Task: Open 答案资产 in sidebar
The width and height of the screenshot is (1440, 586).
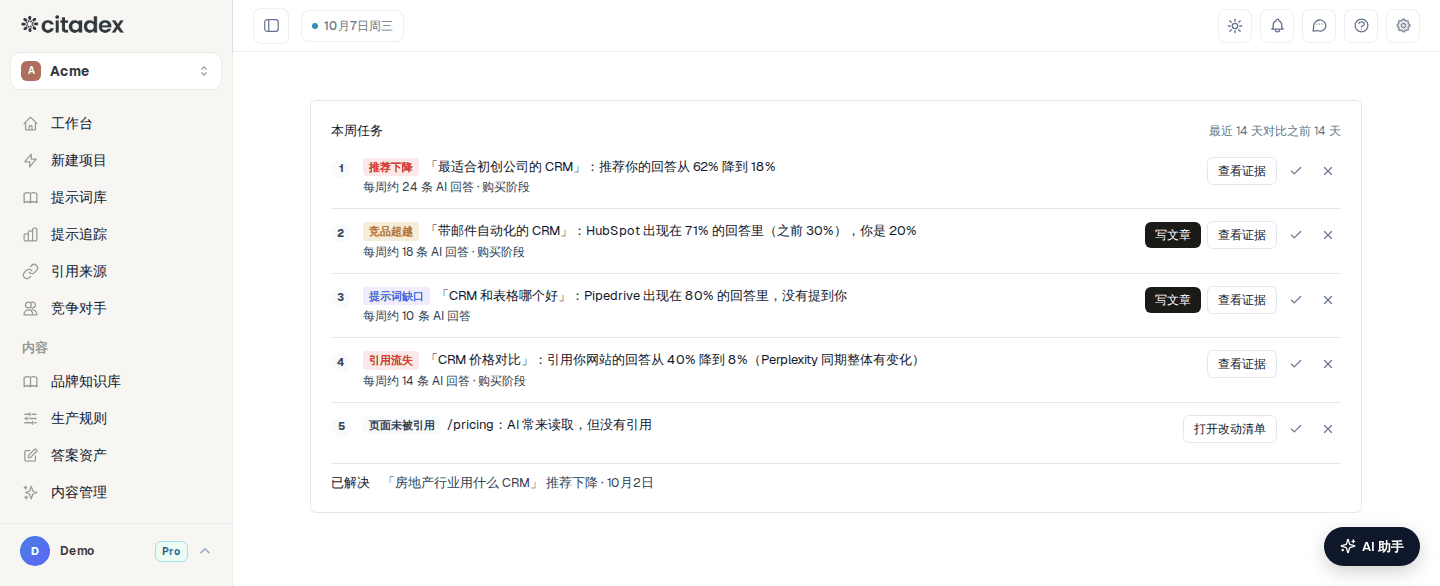Action: click(116, 456)
